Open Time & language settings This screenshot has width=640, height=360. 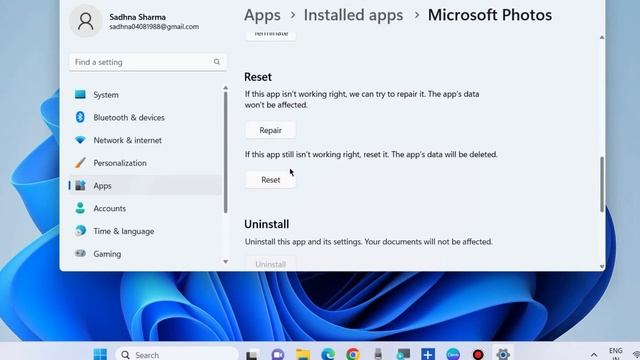(x=145, y=231)
